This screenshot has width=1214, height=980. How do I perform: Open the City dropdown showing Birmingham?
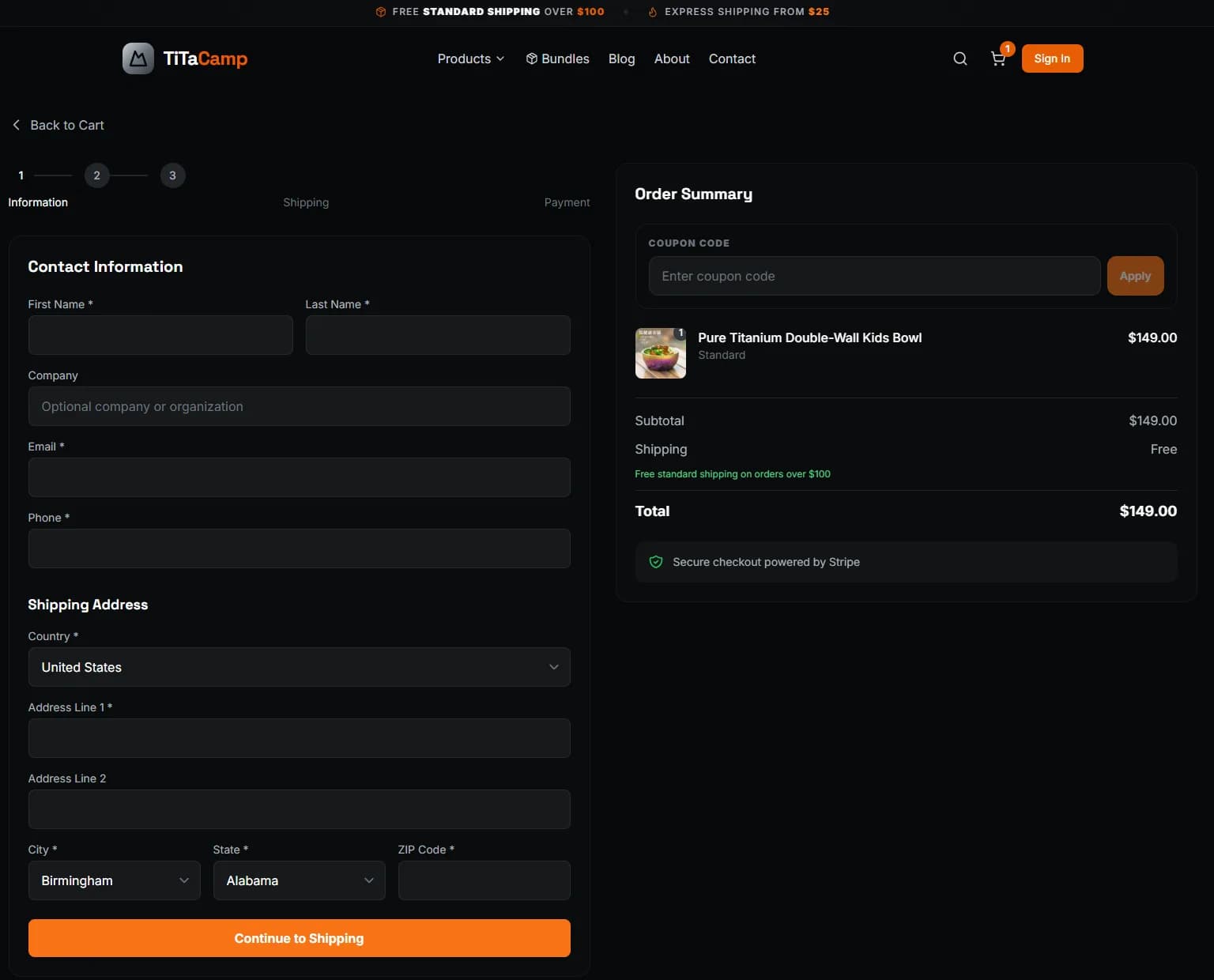[114, 880]
